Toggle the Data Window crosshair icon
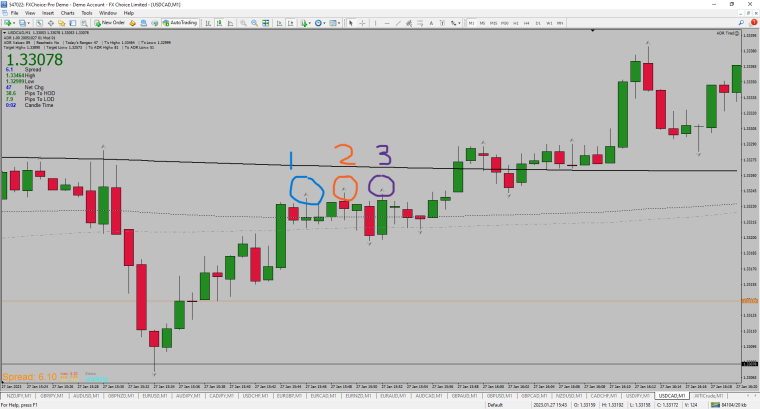This screenshot has height=409, width=760. coord(50,23)
